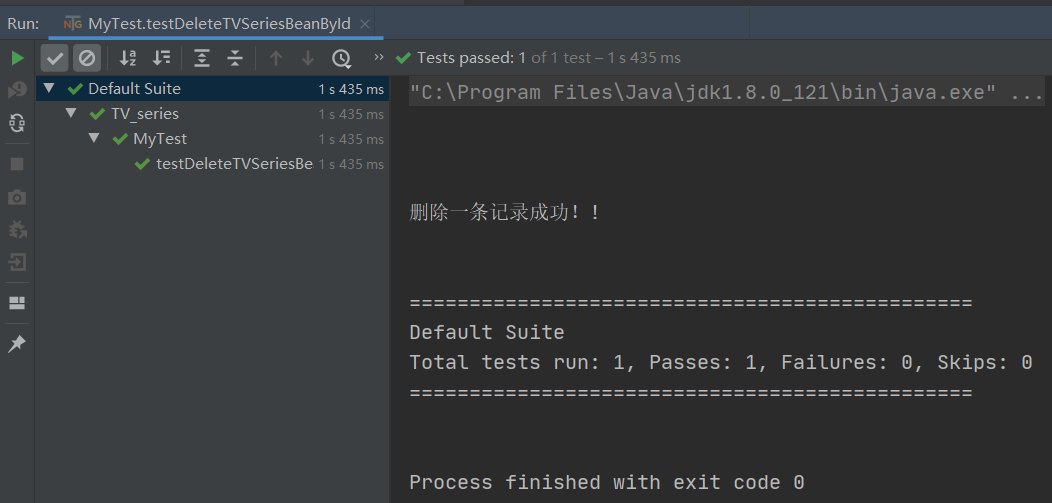The height and width of the screenshot is (503, 1052).
Task: Collapse the MyTest tree node
Action: point(94,139)
